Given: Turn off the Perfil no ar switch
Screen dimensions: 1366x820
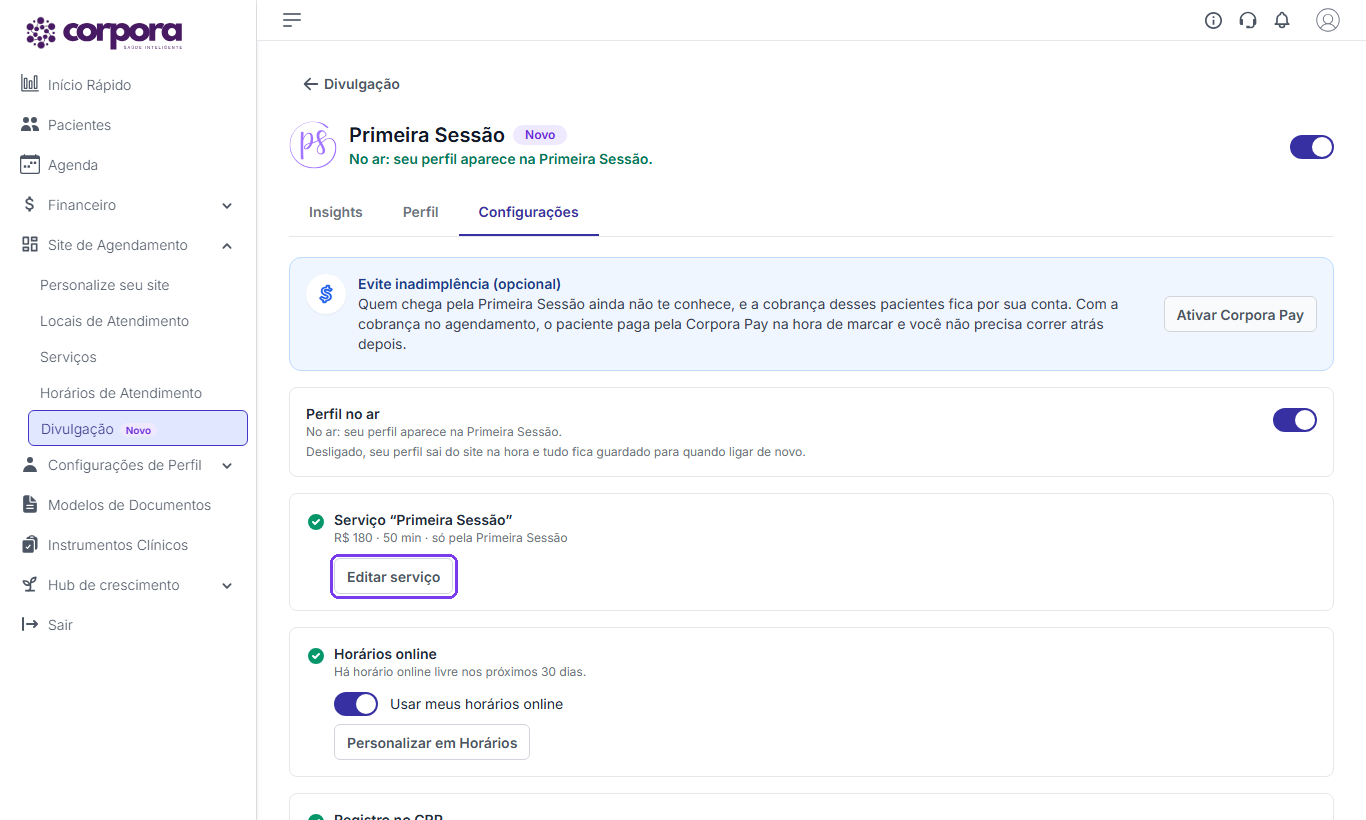Looking at the screenshot, I should [1295, 420].
